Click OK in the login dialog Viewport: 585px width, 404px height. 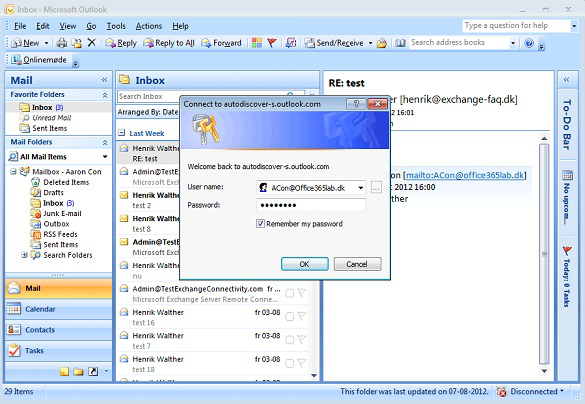[x=304, y=264]
